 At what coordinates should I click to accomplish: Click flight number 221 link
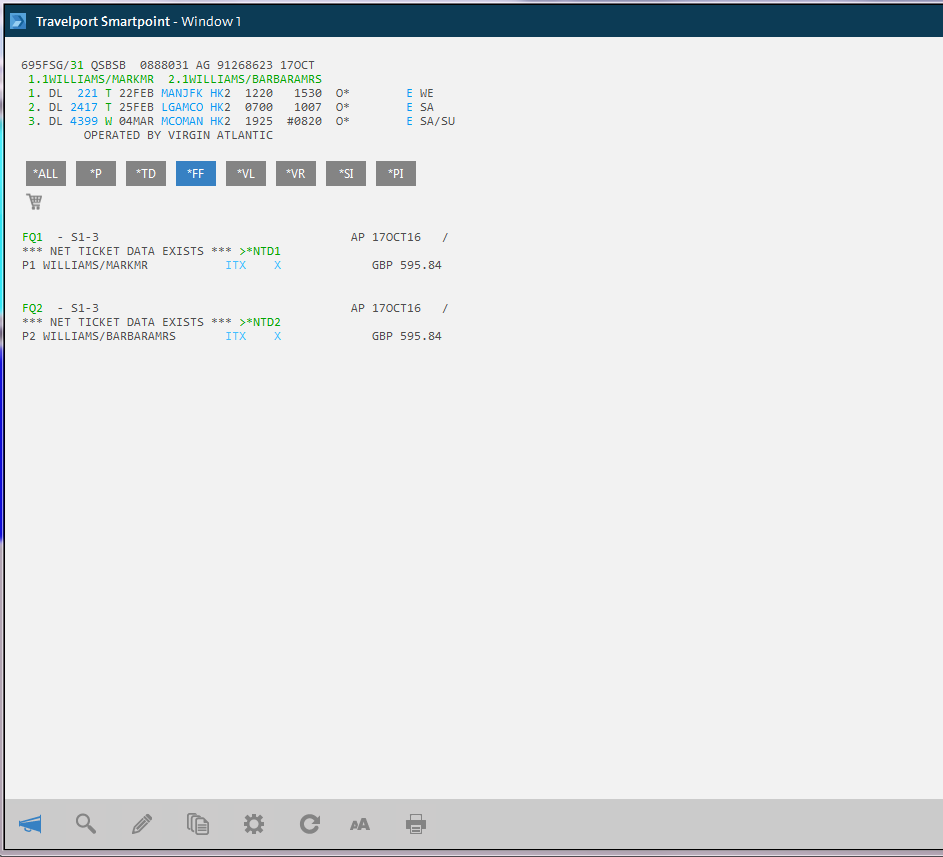[x=87, y=93]
